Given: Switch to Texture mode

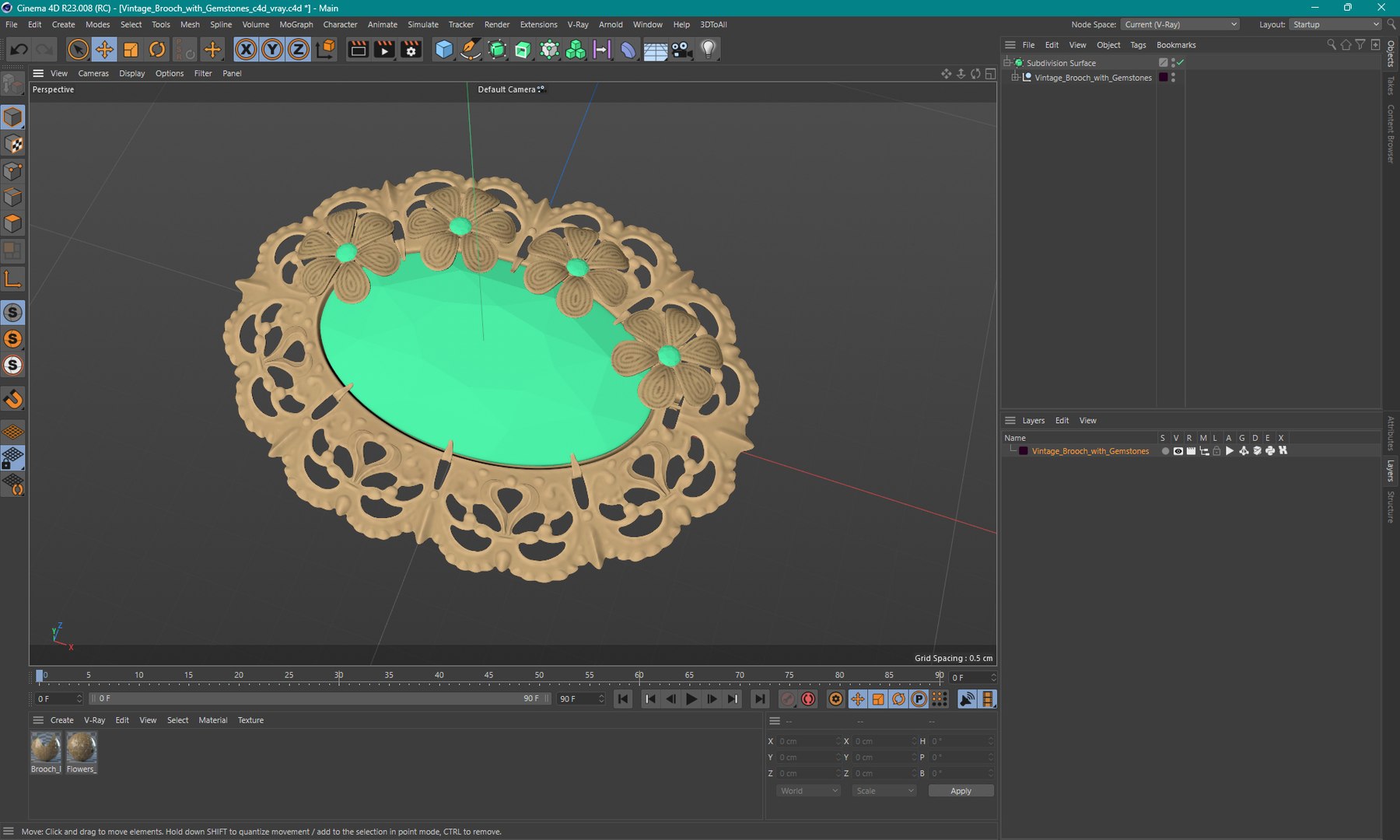Looking at the screenshot, I should [13, 144].
